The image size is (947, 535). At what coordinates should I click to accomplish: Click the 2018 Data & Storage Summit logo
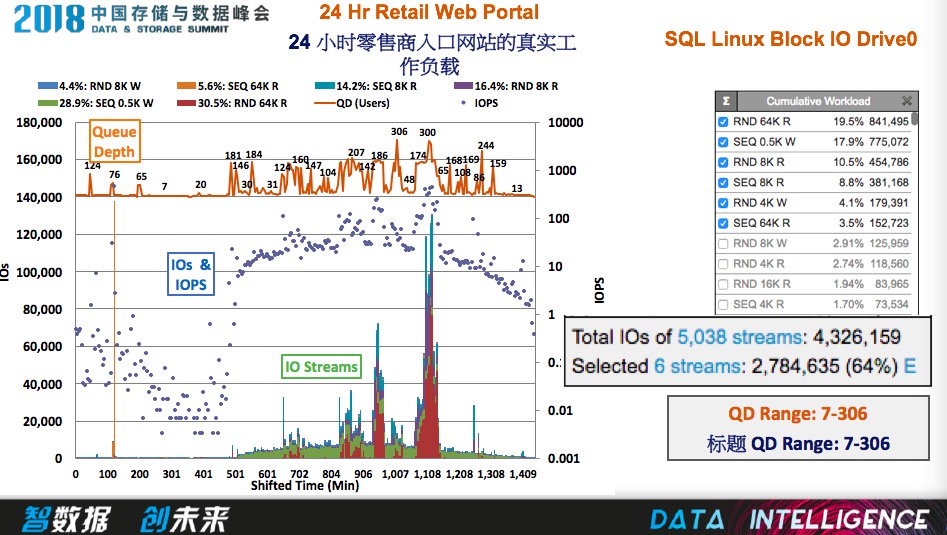[x=142, y=19]
